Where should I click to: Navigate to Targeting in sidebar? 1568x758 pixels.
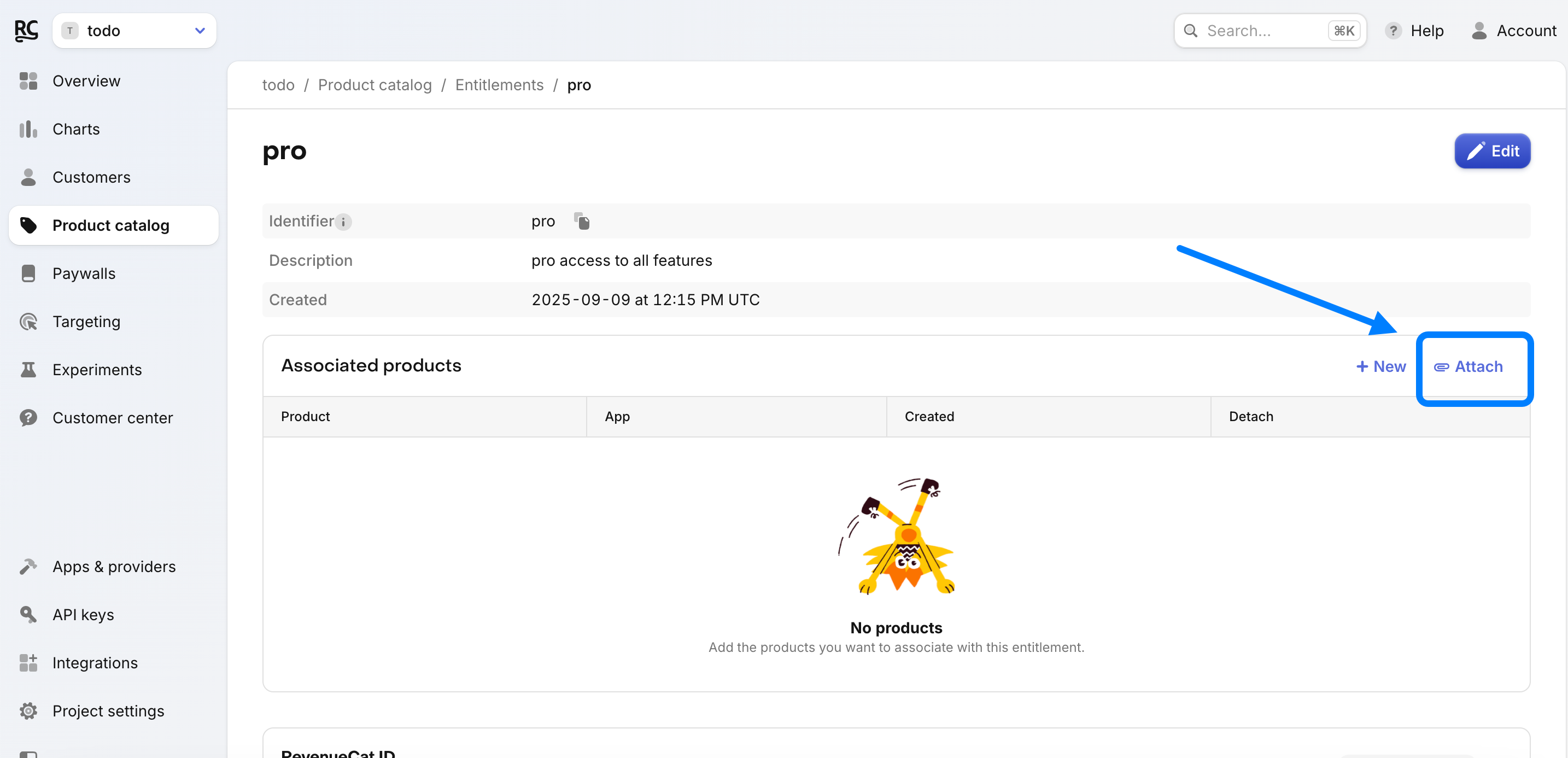86,322
